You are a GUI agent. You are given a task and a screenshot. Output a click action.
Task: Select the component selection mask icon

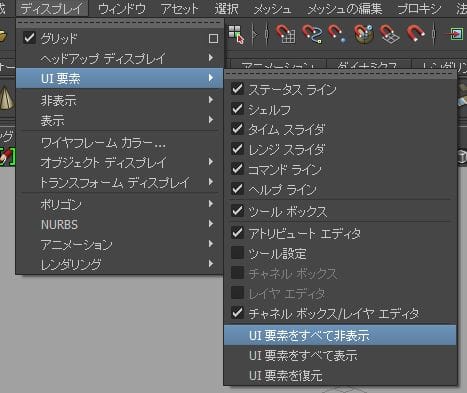point(236,34)
